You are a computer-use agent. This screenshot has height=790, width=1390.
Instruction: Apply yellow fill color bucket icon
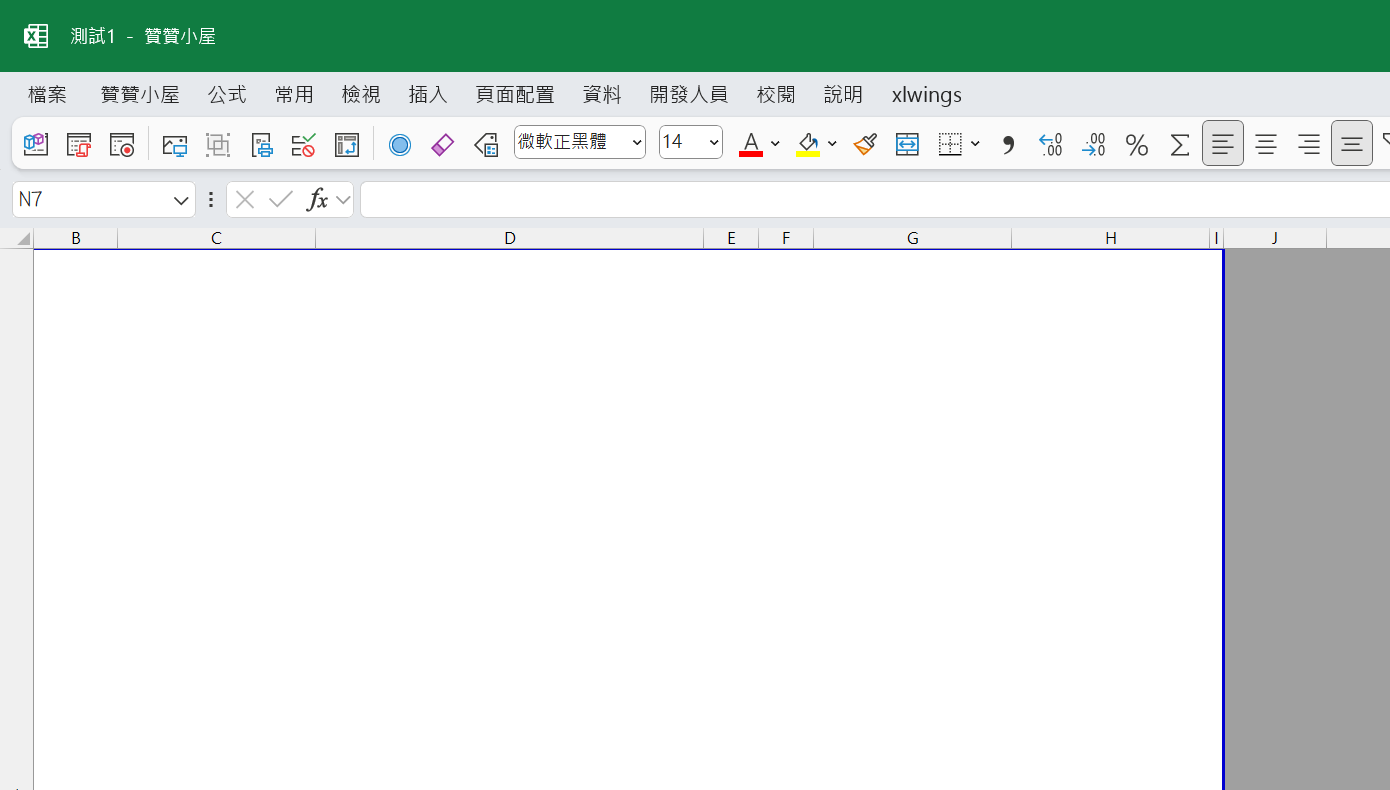(x=808, y=144)
